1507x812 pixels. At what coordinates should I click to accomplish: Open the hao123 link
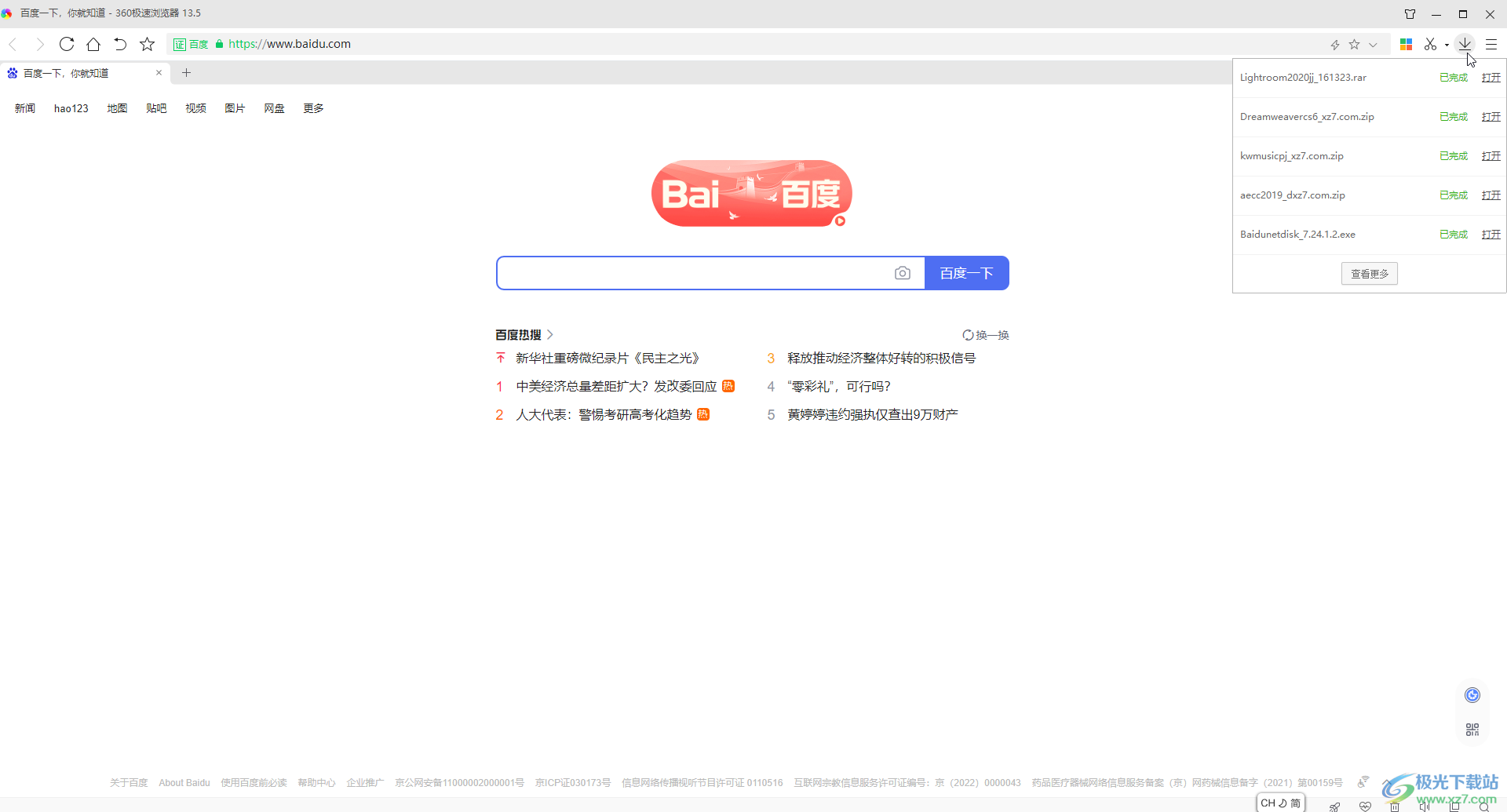pos(71,108)
